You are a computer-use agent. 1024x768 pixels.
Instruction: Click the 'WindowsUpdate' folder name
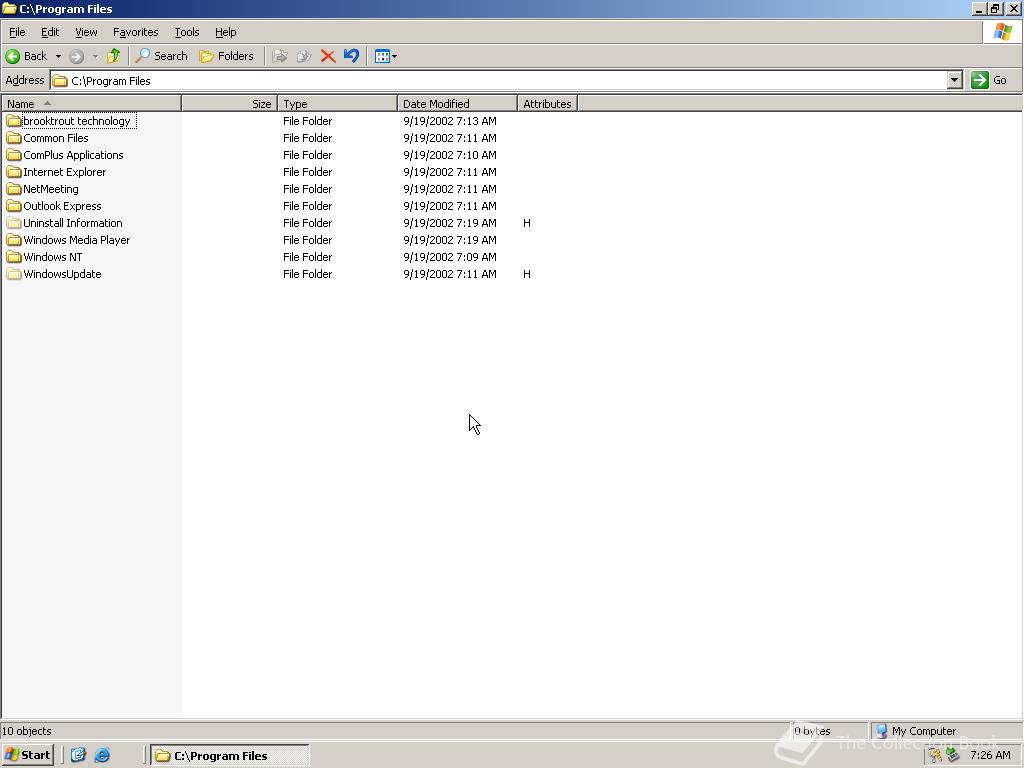63,274
